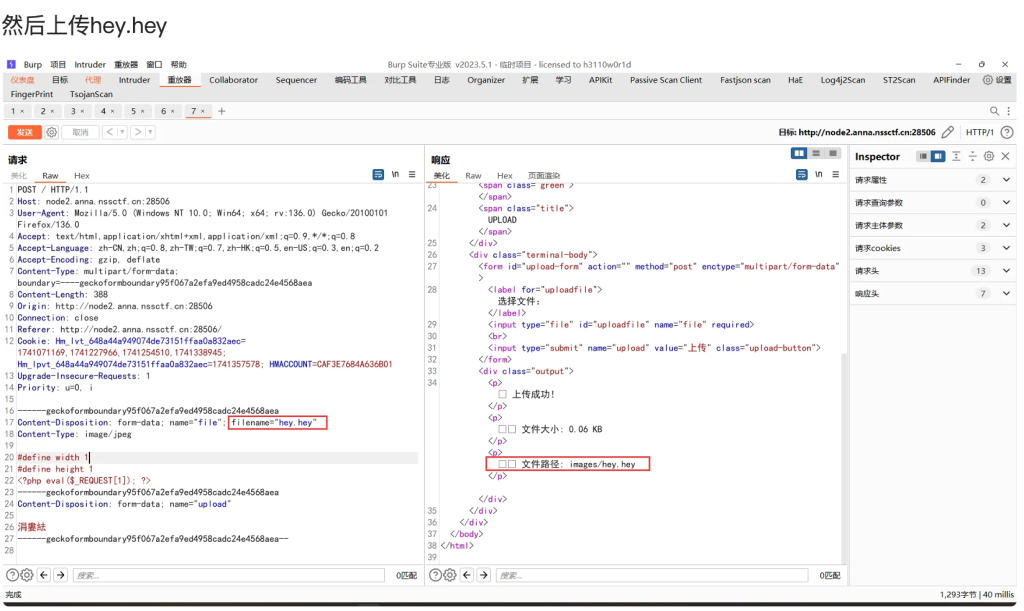Switch to side-by-side request/response layout

pos(799,153)
